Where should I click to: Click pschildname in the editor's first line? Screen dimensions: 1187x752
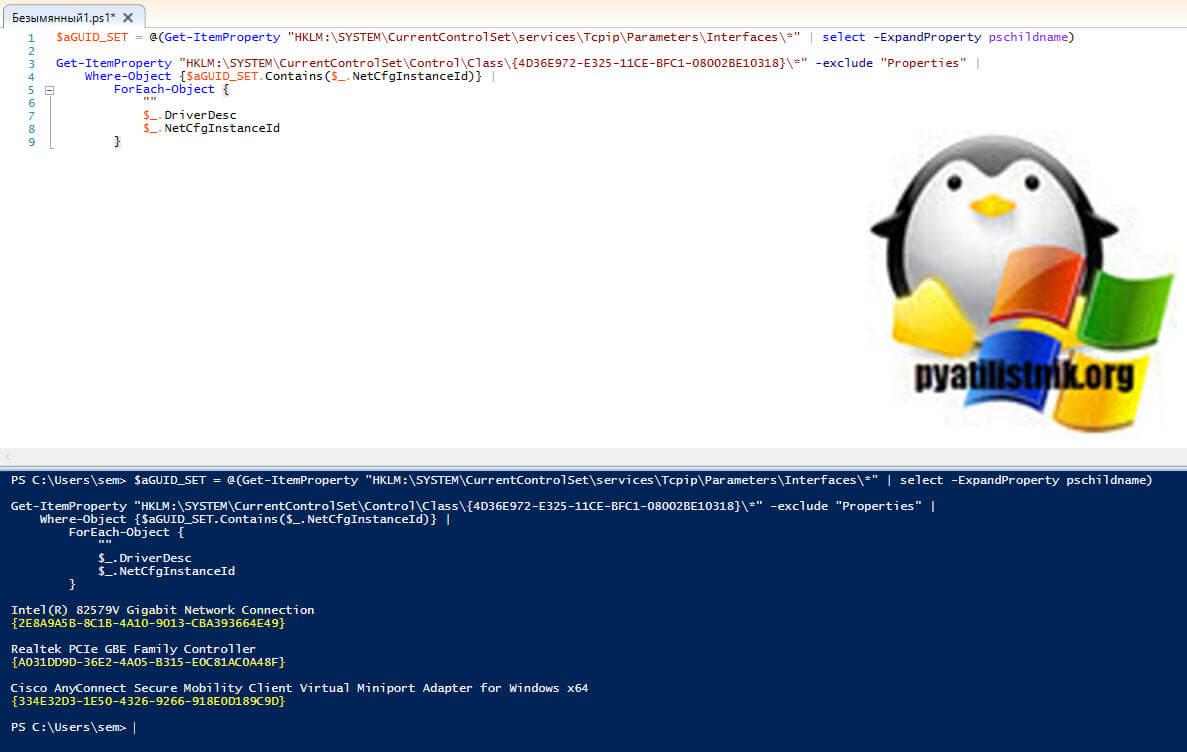click(1028, 37)
